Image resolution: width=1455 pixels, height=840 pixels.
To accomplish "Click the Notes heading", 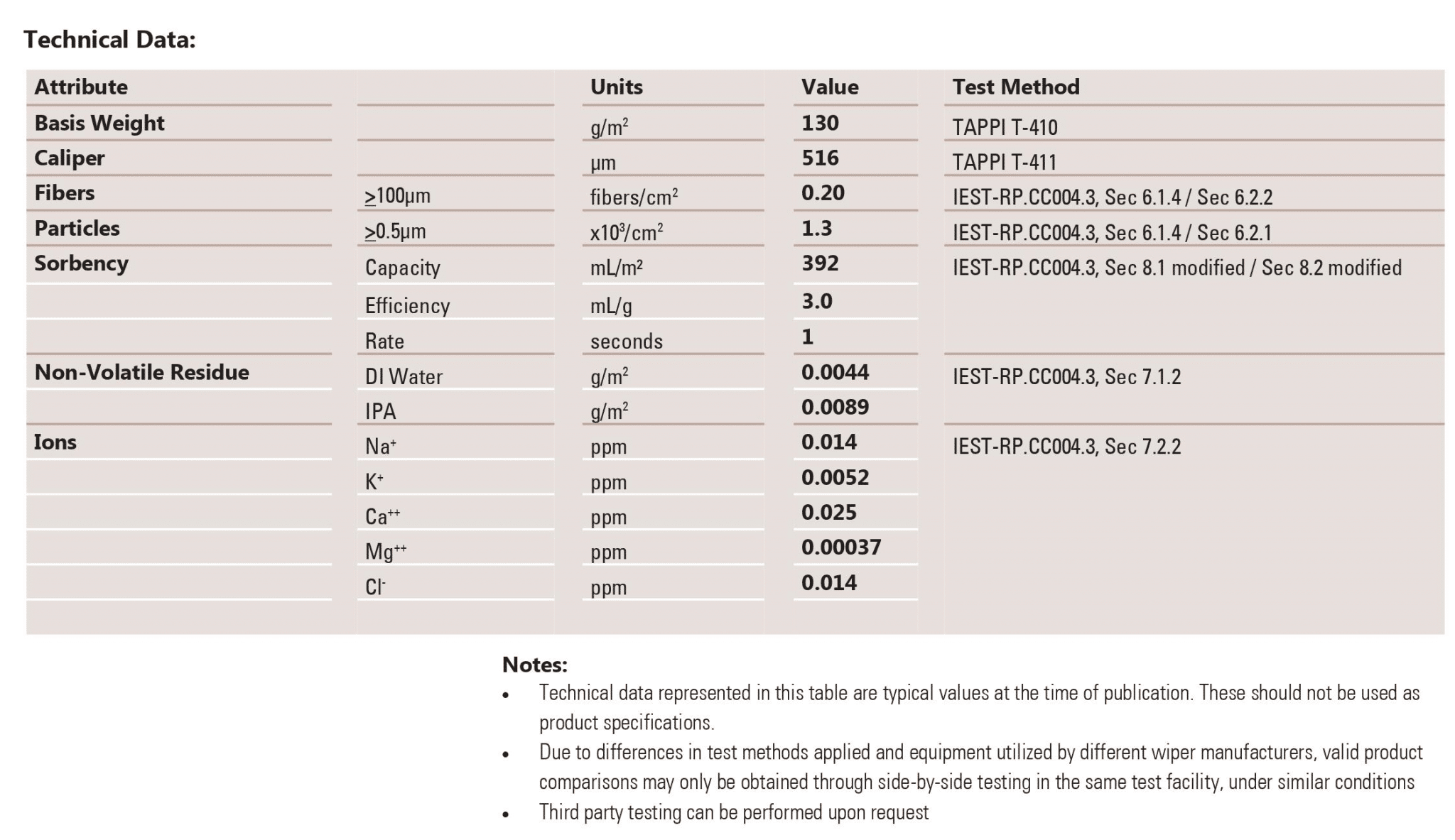I will 534,665.
